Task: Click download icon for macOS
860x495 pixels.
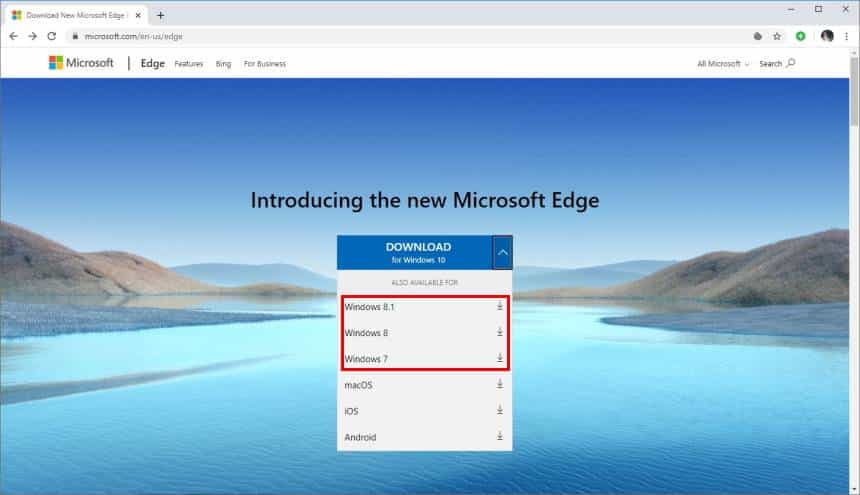Action: click(500, 384)
